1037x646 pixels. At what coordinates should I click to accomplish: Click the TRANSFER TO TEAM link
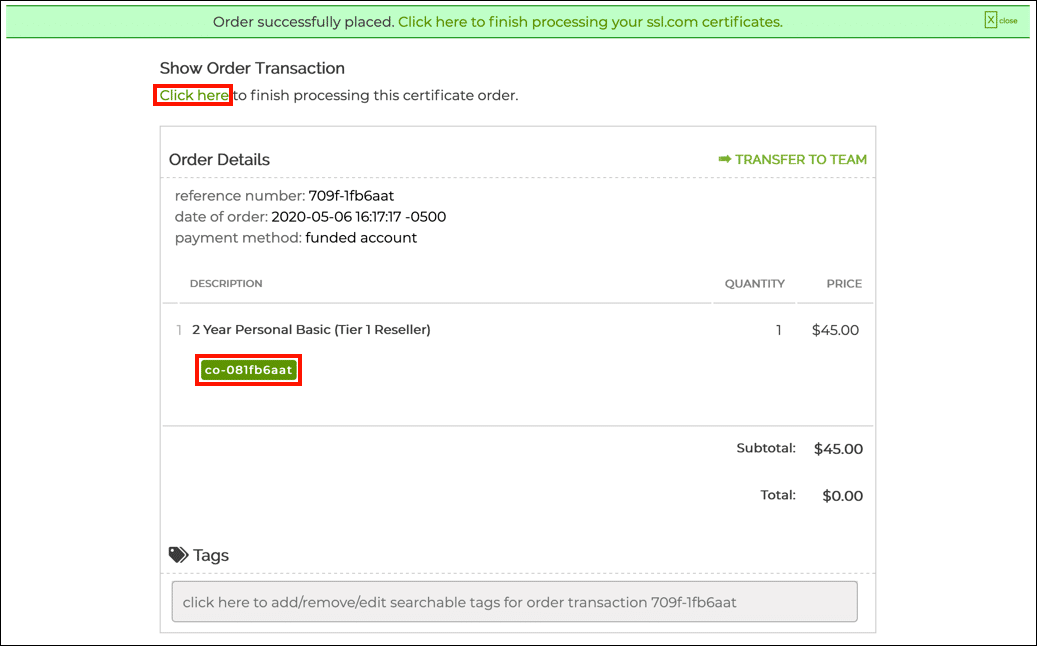pyautogui.click(x=800, y=159)
